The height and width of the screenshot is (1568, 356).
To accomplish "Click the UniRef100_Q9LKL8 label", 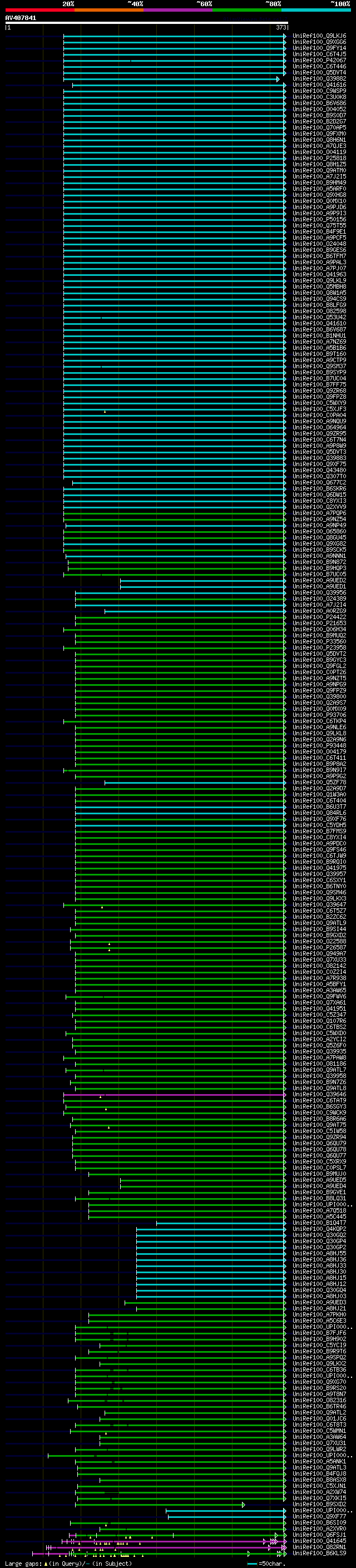I will (319, 733).
